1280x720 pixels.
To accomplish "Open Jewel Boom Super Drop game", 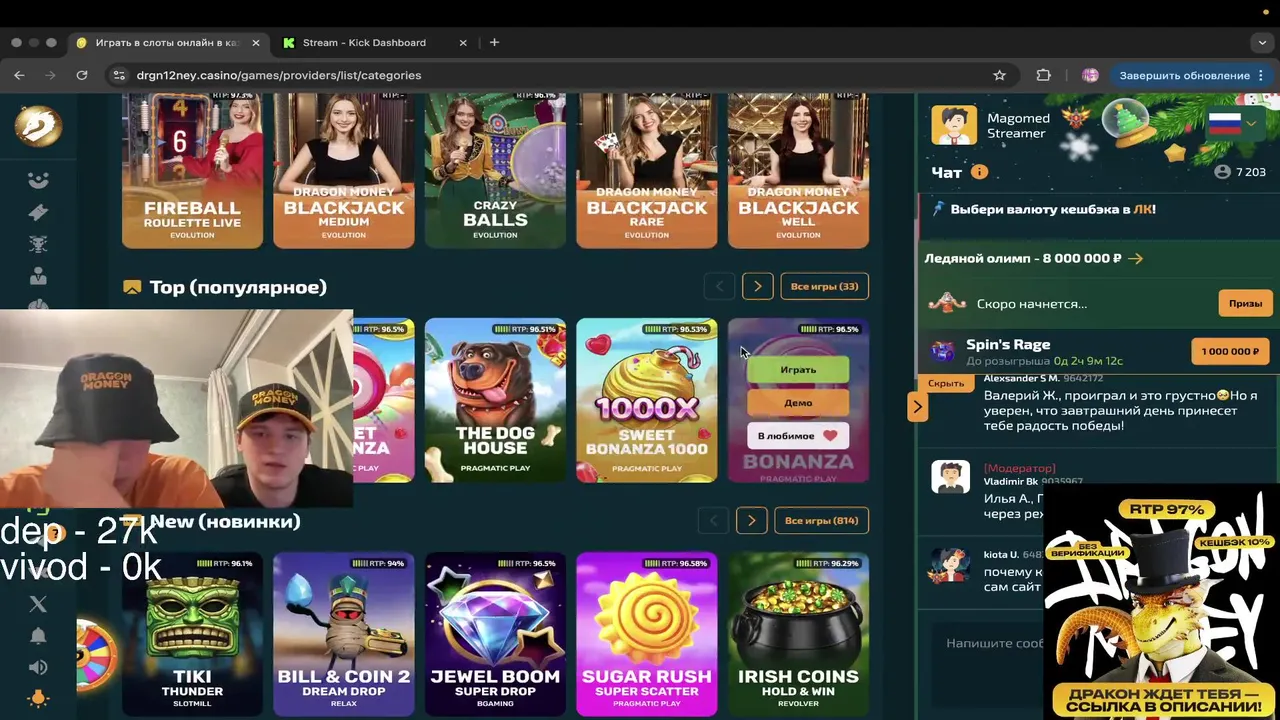I will click(x=495, y=634).
